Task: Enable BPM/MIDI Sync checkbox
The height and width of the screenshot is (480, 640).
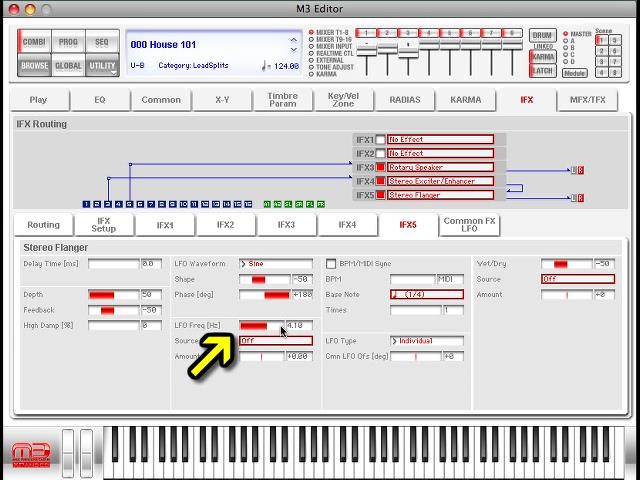Action: (331, 264)
